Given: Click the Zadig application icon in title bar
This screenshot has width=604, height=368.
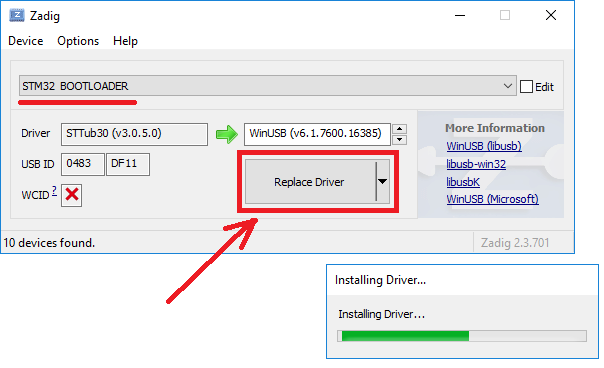Looking at the screenshot, I should click(17, 15).
